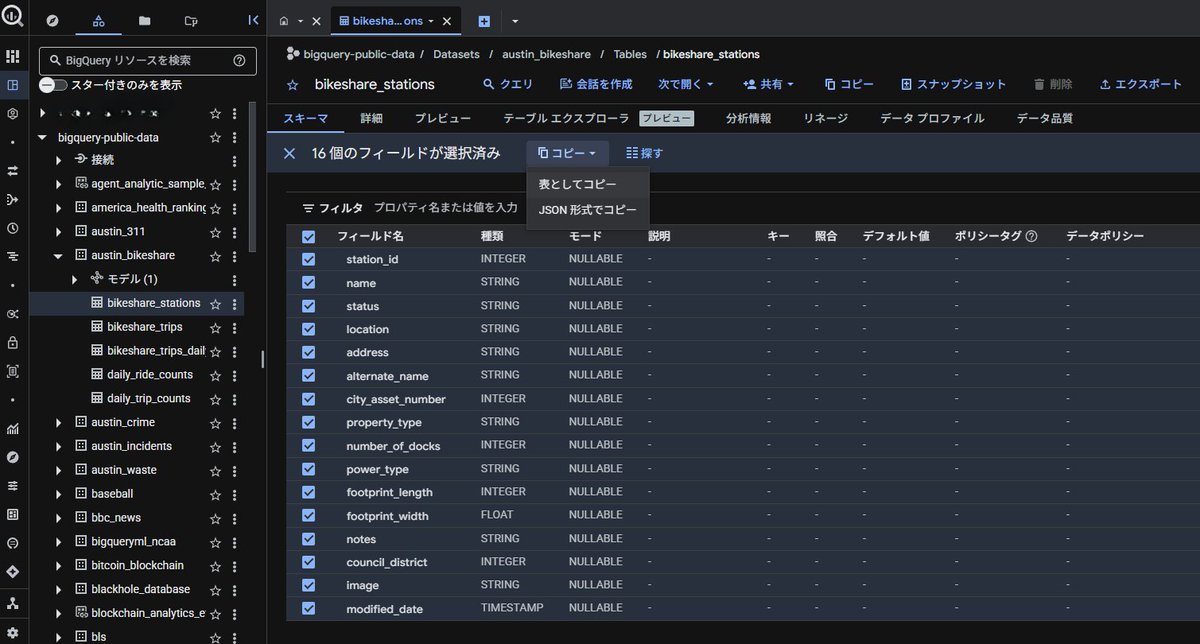Open the austin_bikeshare breadcrumb link

547,54
